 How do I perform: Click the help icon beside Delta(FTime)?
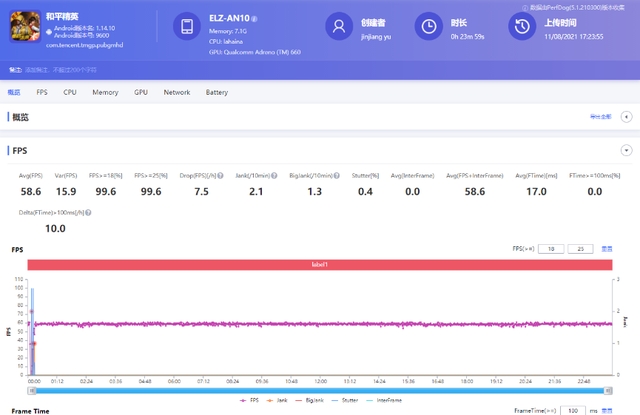pos(88,213)
